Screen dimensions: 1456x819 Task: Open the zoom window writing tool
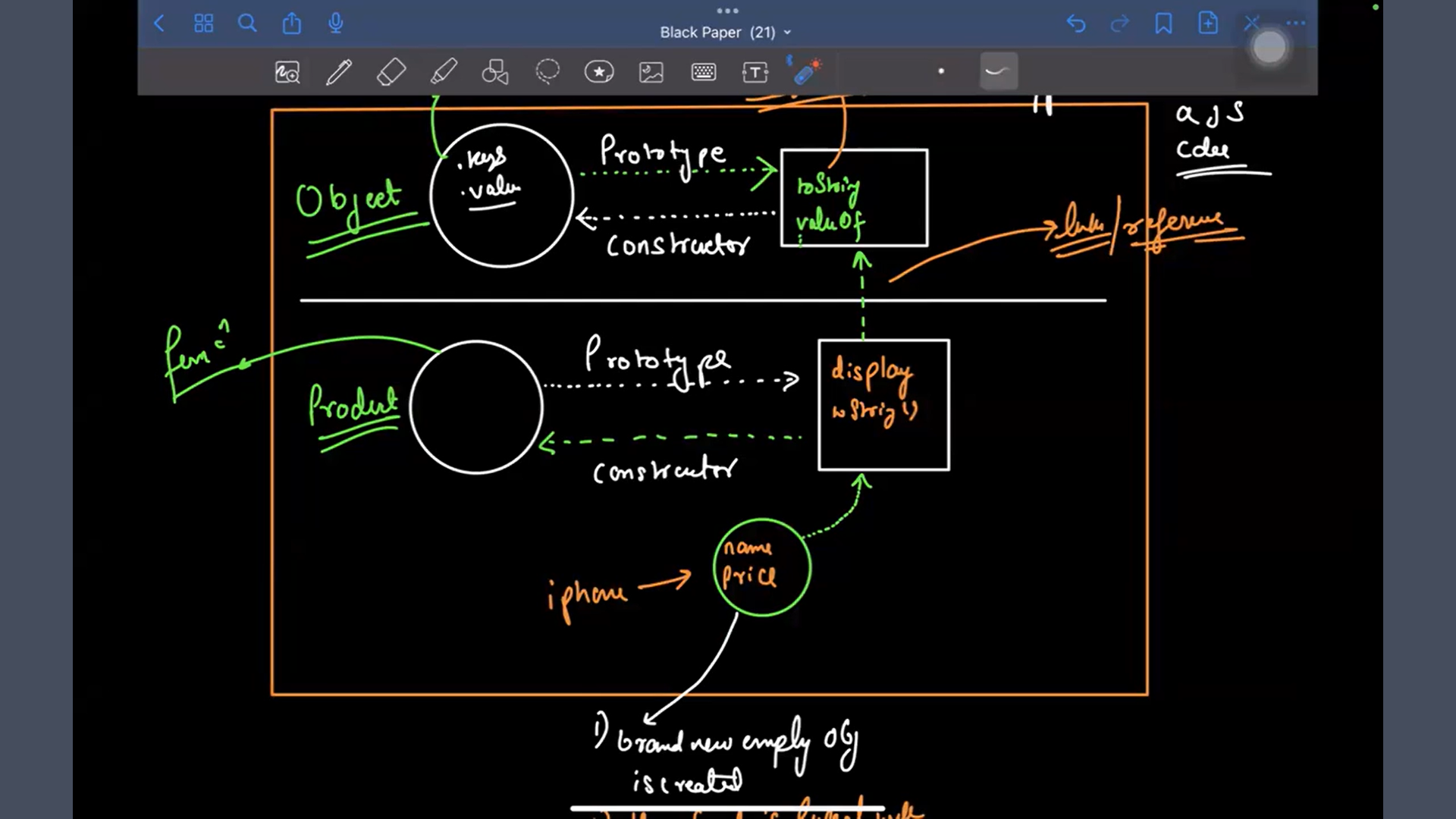point(287,72)
